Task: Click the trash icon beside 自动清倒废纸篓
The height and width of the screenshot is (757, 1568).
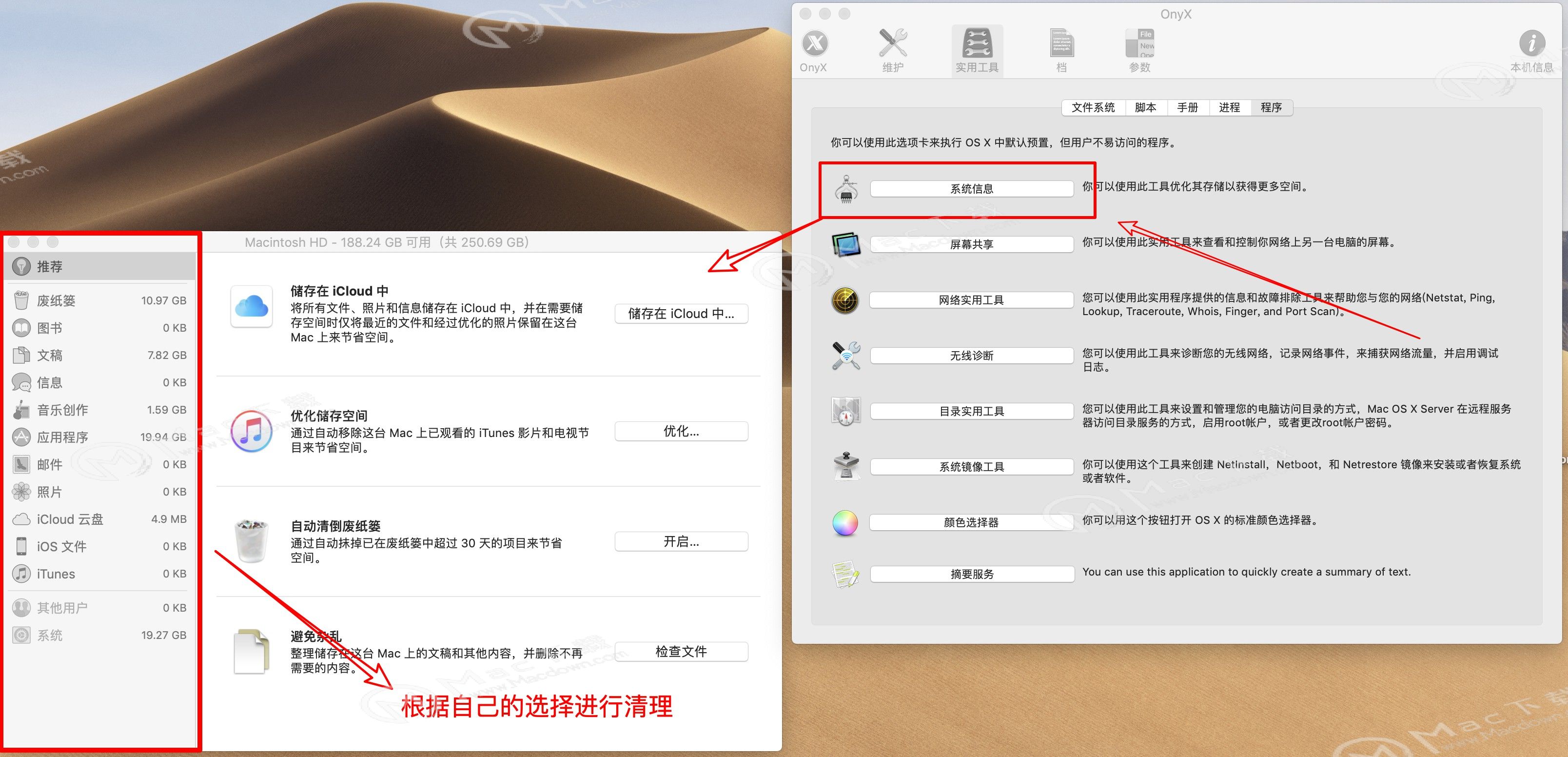Action: 252,541
